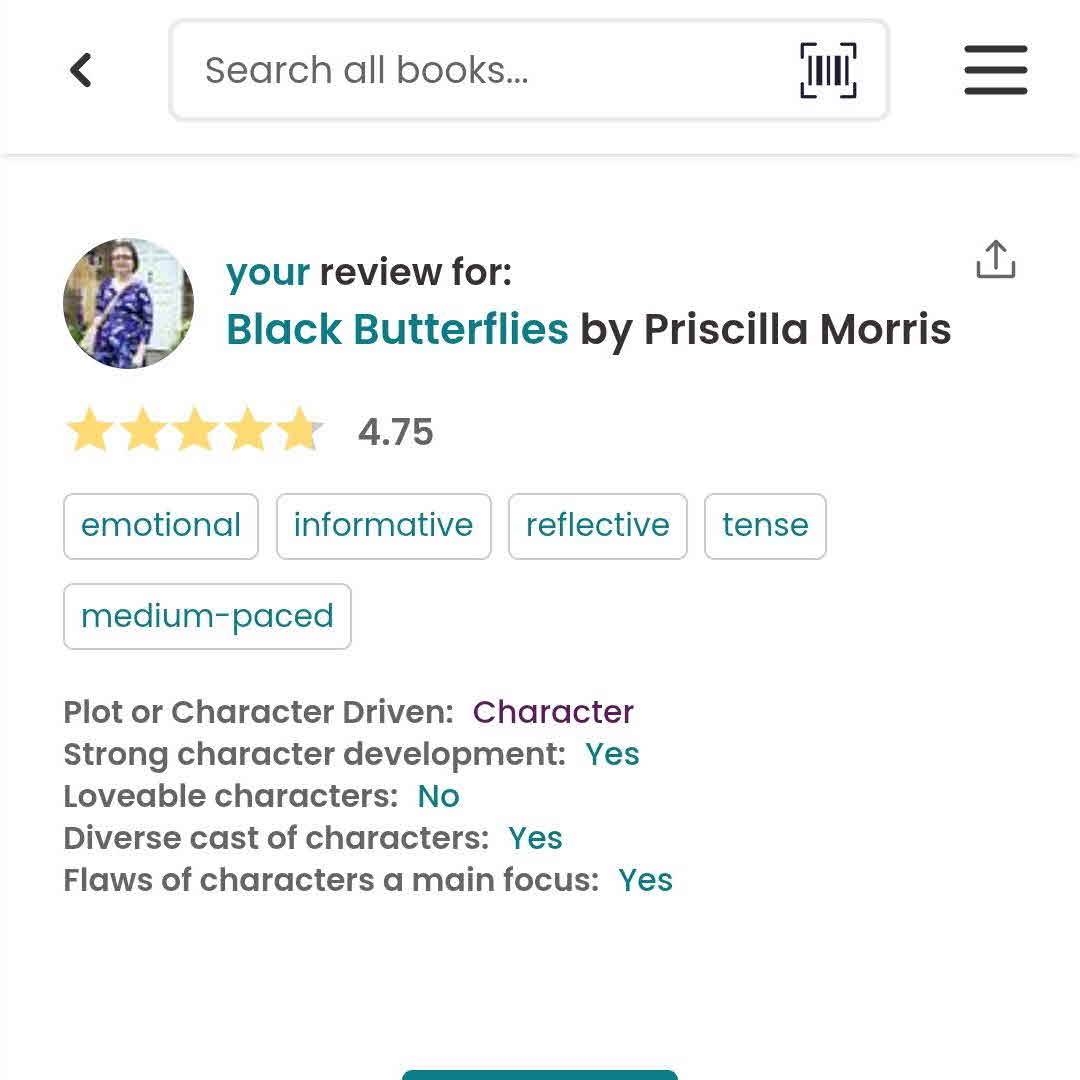Share this review via share icon
Image resolution: width=1080 pixels, height=1080 pixels.
click(x=995, y=260)
